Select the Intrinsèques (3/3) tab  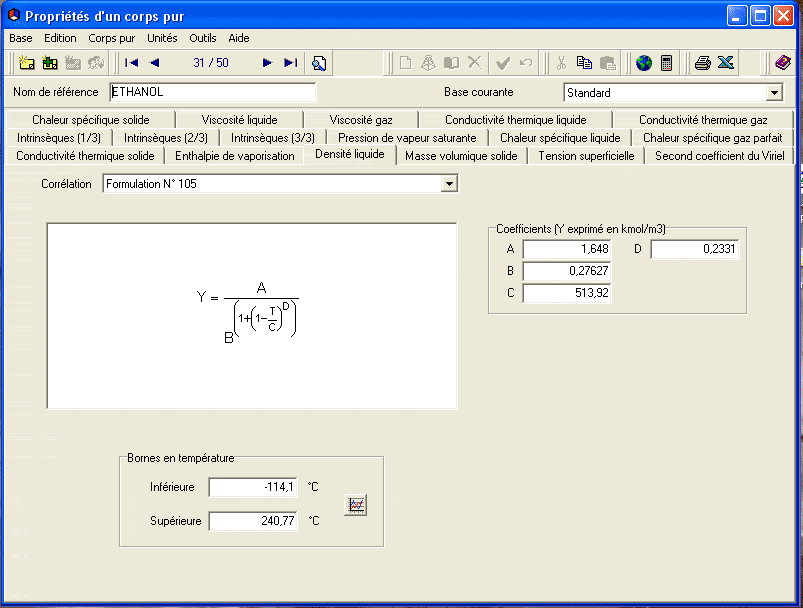[x=273, y=138]
